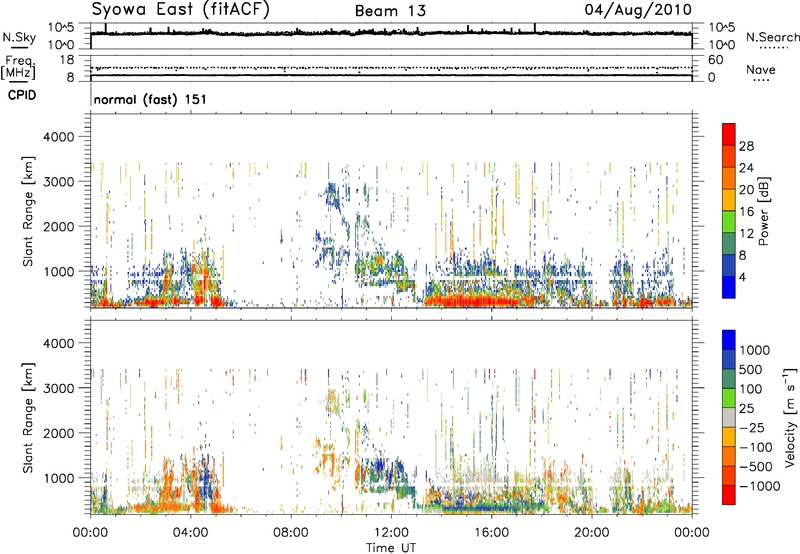Viewport: 800px width, 554px height.
Task: Click the '04:00' time axis label
Action: [x=190, y=533]
